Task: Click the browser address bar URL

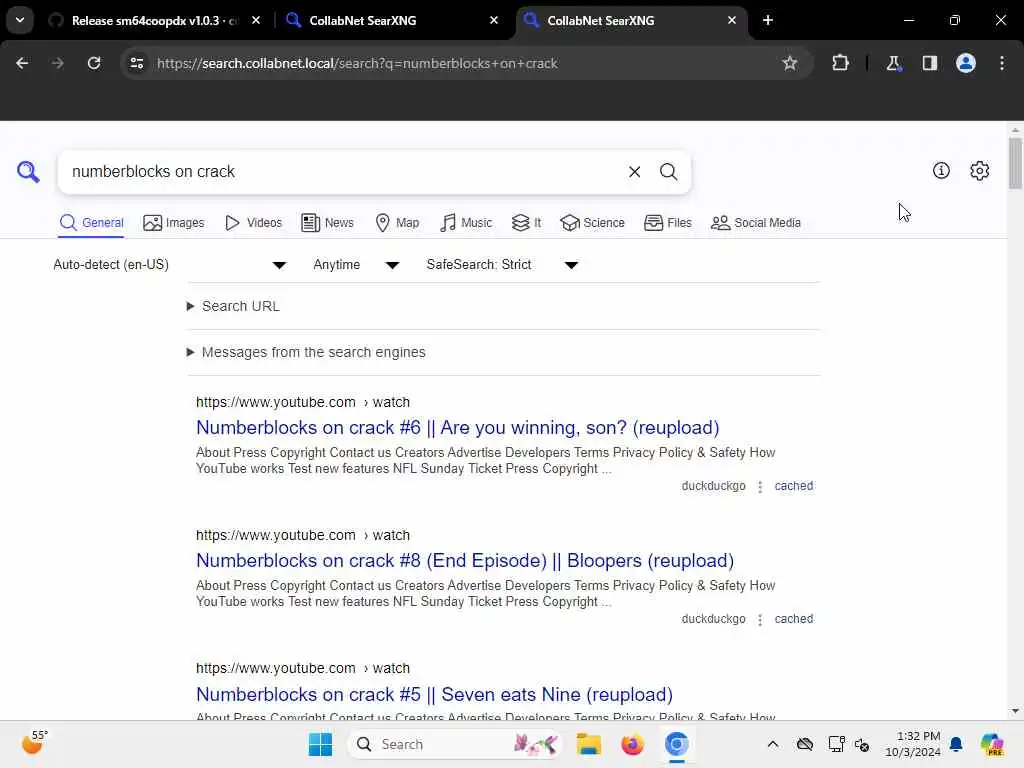Action: point(357,63)
